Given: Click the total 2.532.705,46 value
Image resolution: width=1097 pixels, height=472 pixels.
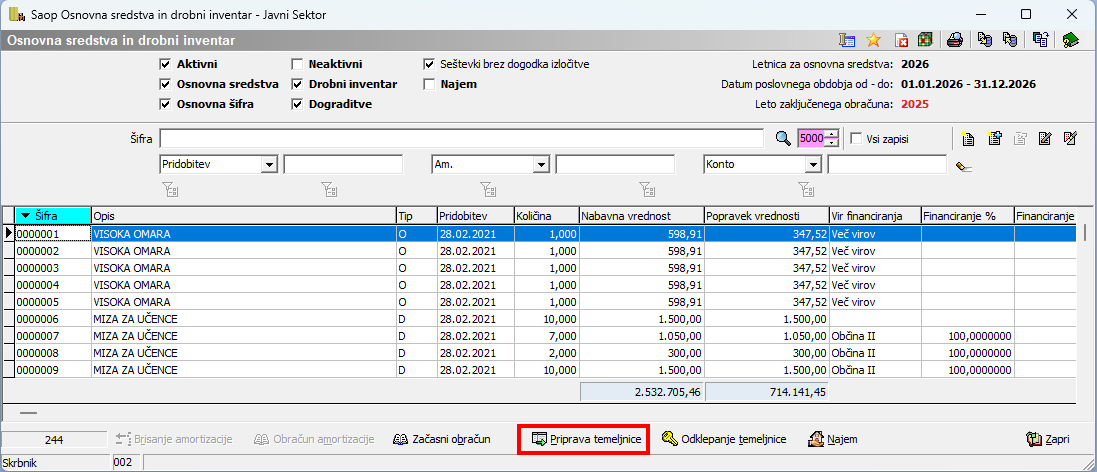Looking at the screenshot, I should tap(642, 392).
